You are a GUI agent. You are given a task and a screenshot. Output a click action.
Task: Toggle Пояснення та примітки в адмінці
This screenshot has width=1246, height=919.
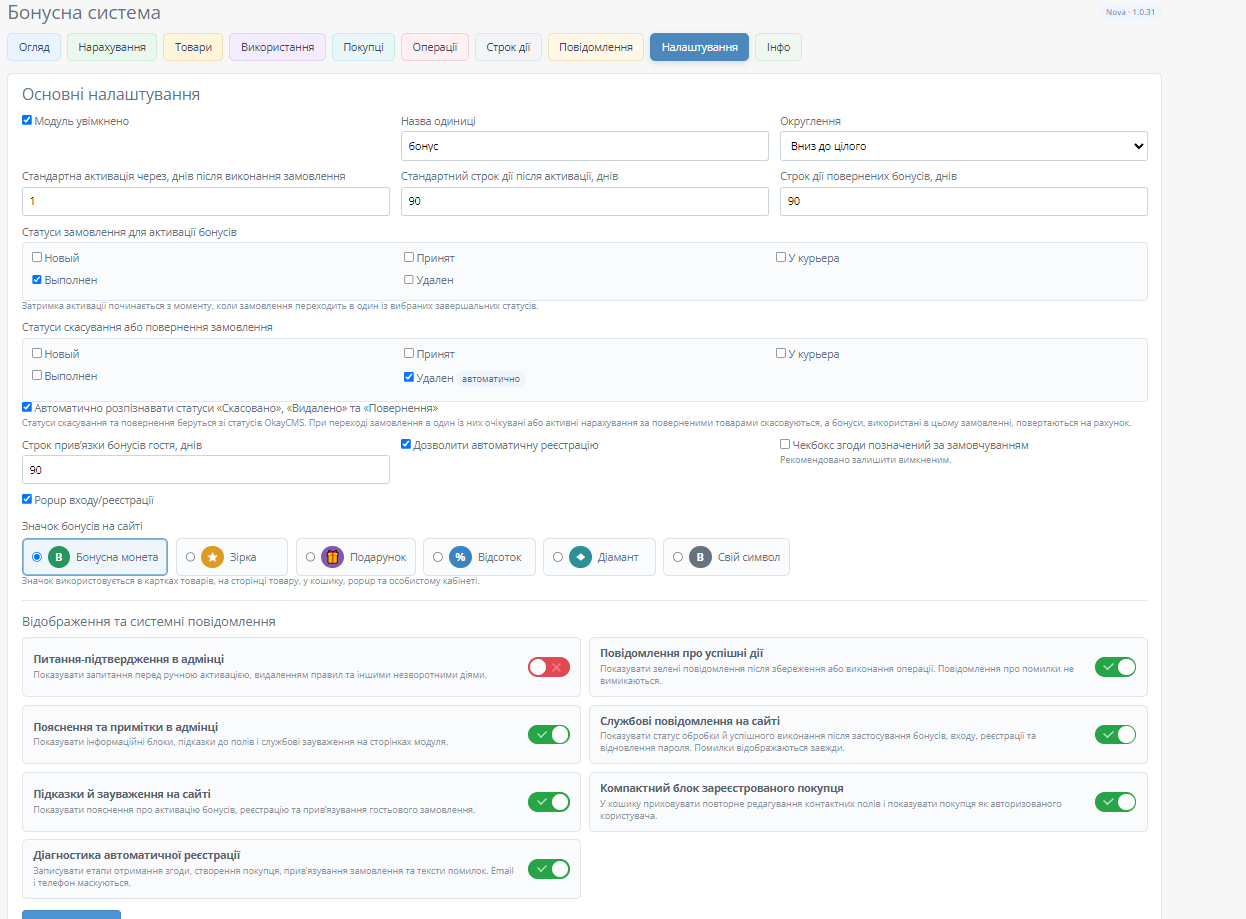tap(549, 734)
